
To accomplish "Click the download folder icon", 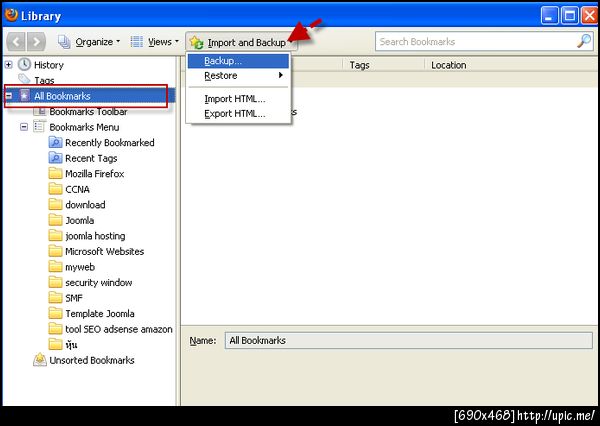I will (x=55, y=204).
